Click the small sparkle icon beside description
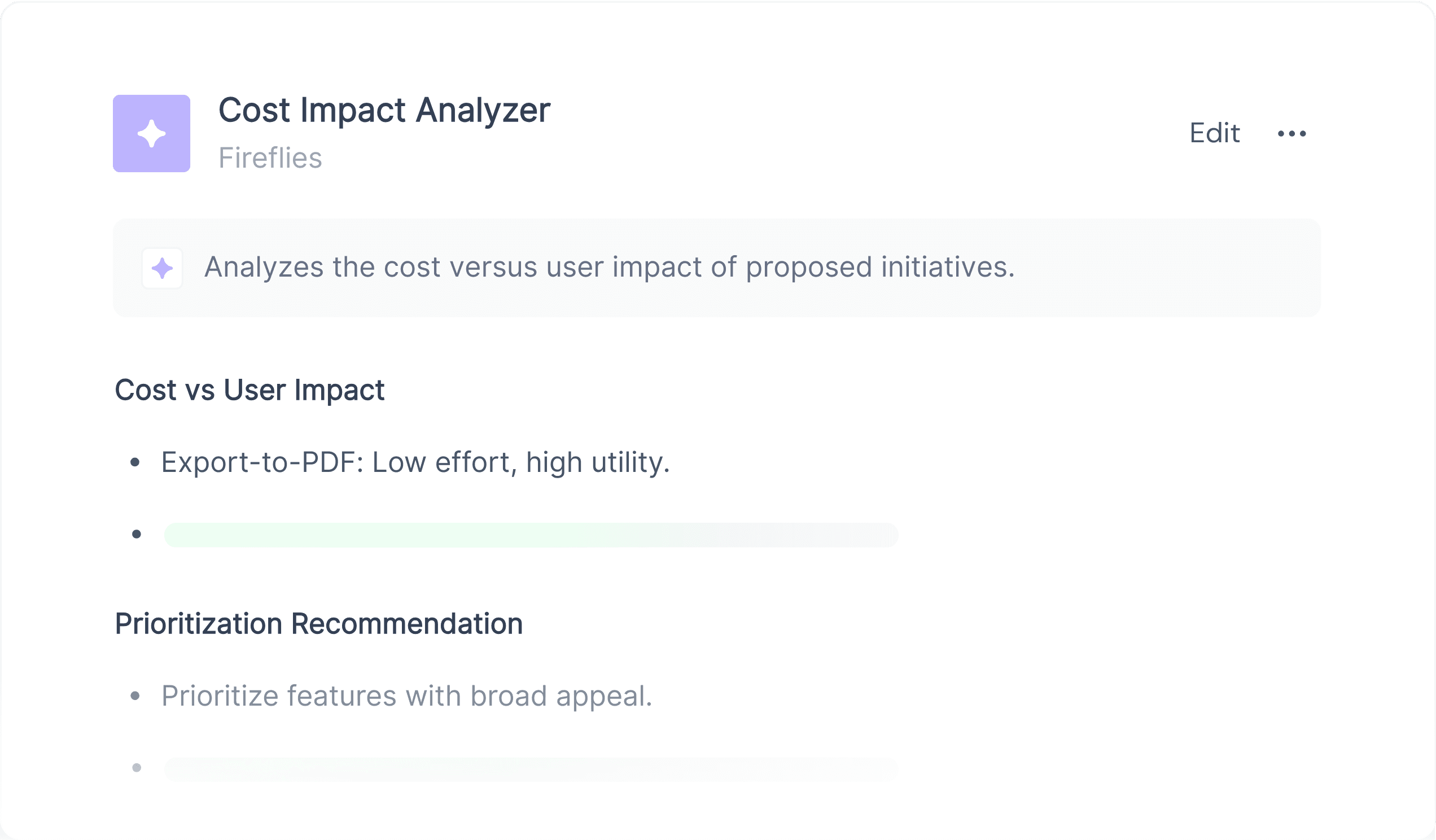Image resolution: width=1436 pixels, height=840 pixels. coord(163,268)
